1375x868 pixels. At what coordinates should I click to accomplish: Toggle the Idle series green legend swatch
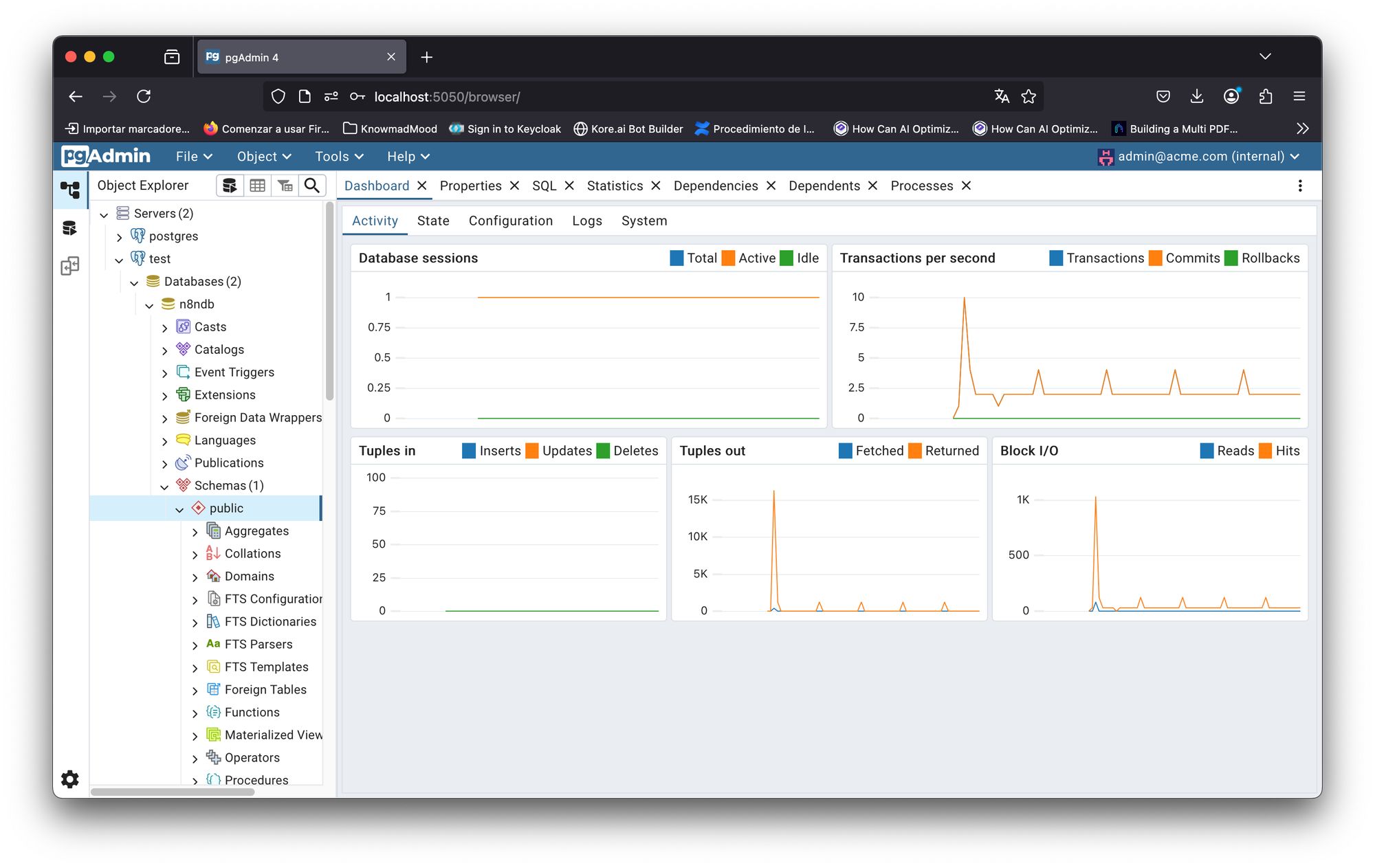click(786, 258)
